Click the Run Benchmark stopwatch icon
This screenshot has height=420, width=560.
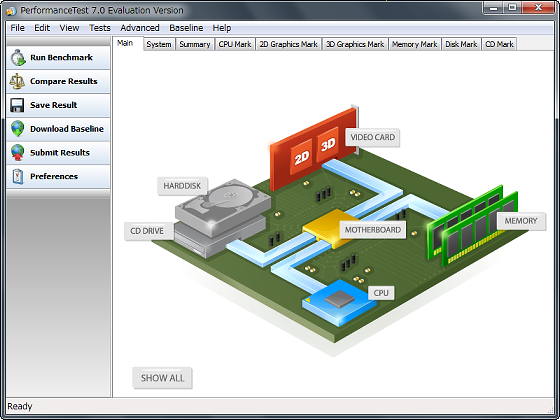[x=18, y=58]
